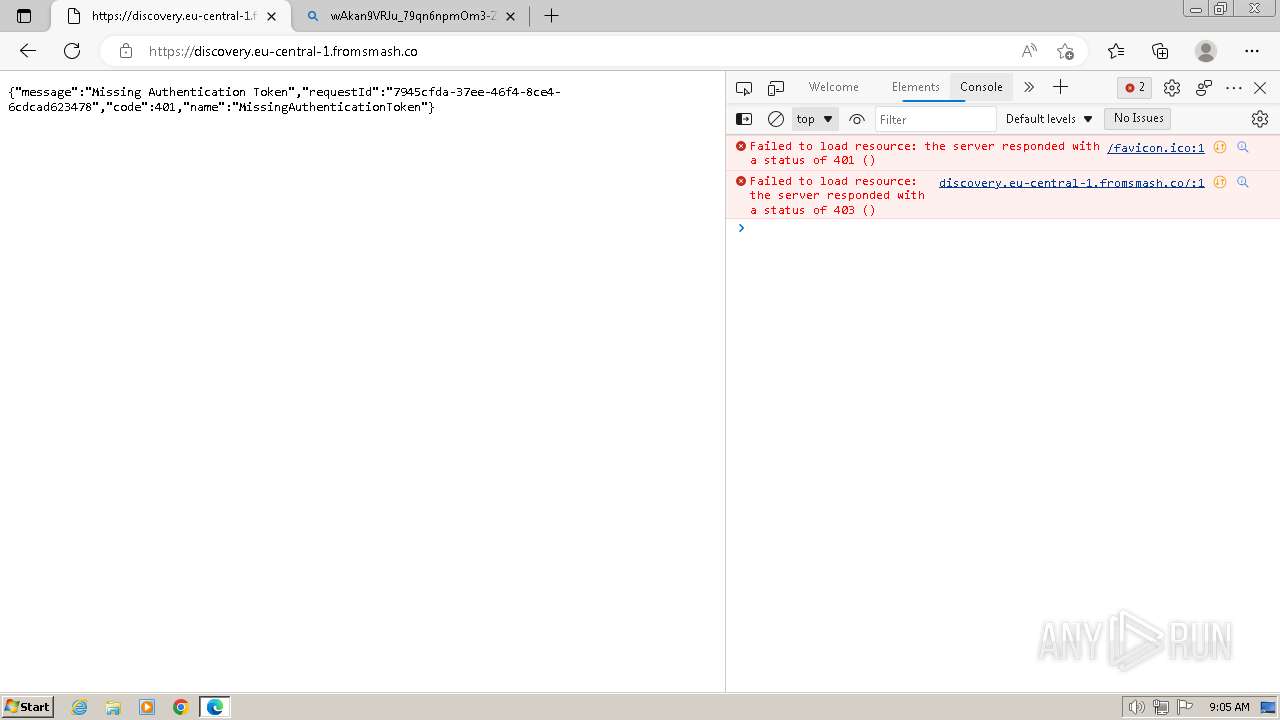The height and width of the screenshot is (720, 1280).
Task: Open the 9:05 AM system clock
Action: (x=1229, y=707)
